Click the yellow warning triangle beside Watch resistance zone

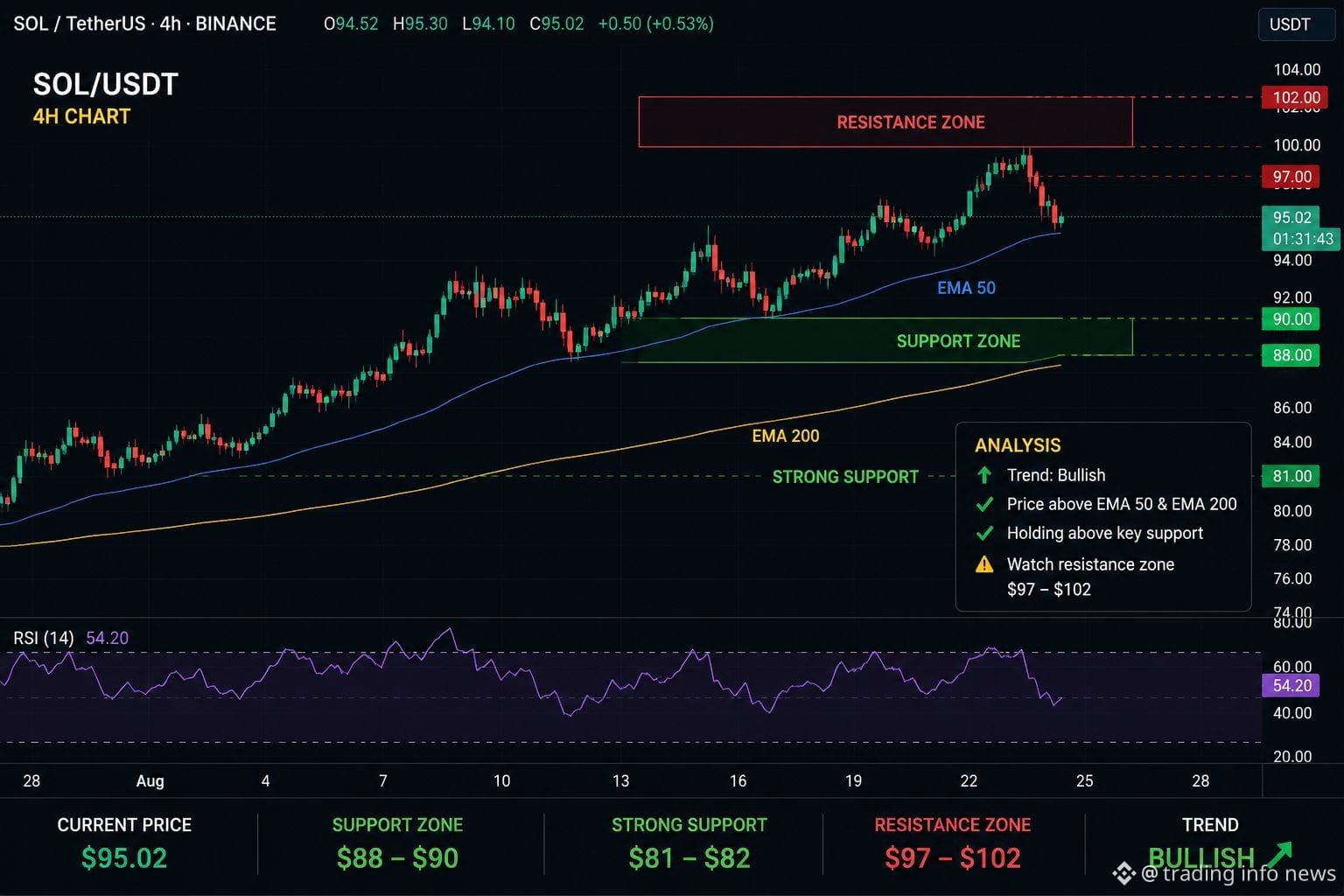pyautogui.click(x=984, y=564)
